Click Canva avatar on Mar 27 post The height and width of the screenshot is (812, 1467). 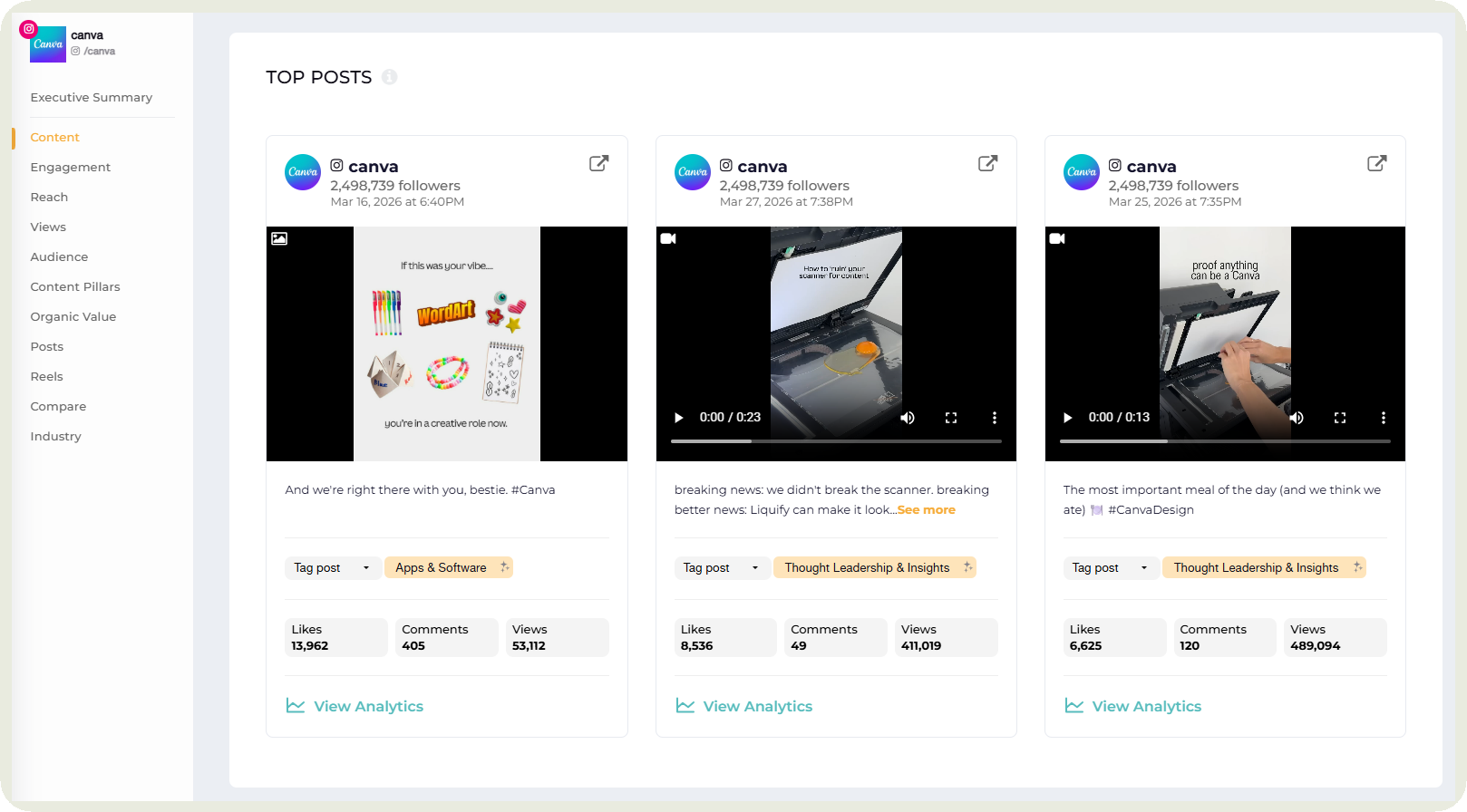click(693, 172)
